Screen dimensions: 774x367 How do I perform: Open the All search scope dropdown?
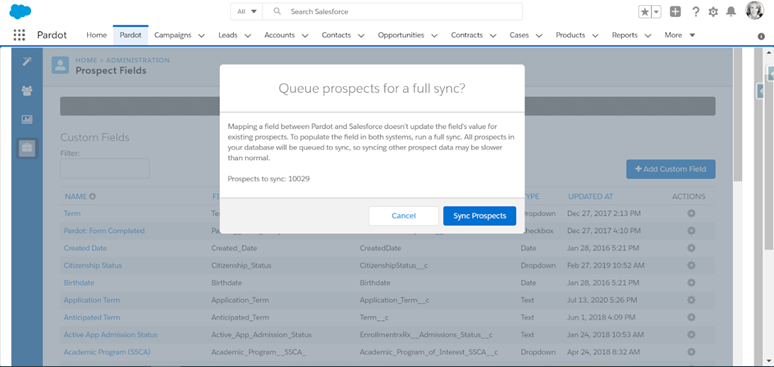point(247,11)
